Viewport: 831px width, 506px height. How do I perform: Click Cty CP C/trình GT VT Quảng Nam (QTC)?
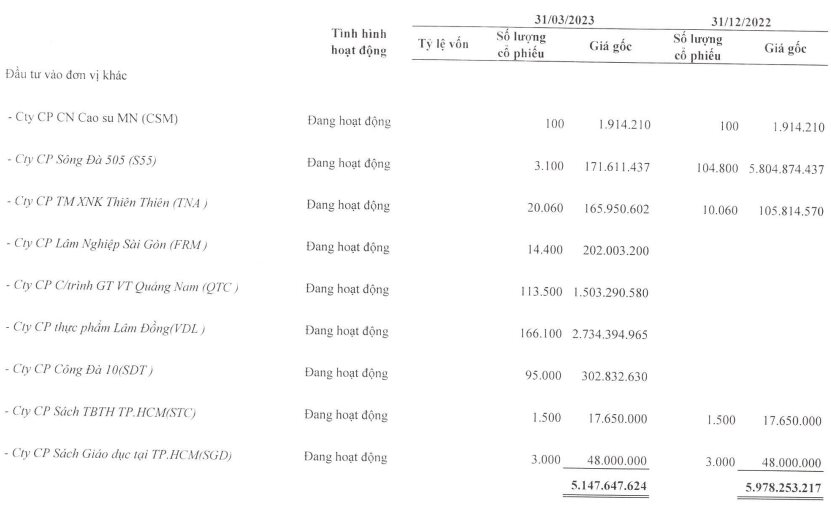pyautogui.click(x=122, y=286)
